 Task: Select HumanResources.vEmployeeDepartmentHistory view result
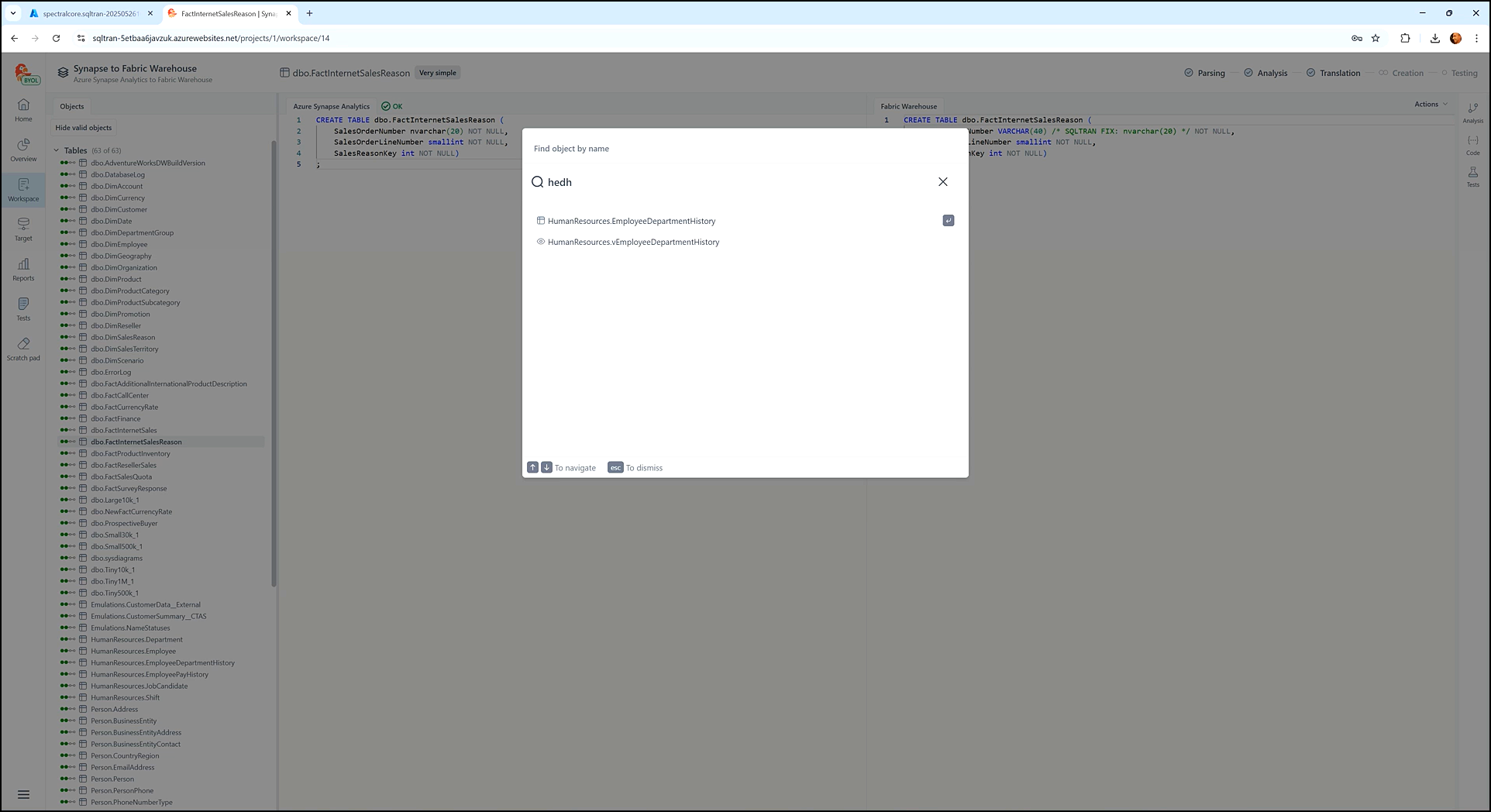pyautogui.click(x=633, y=243)
